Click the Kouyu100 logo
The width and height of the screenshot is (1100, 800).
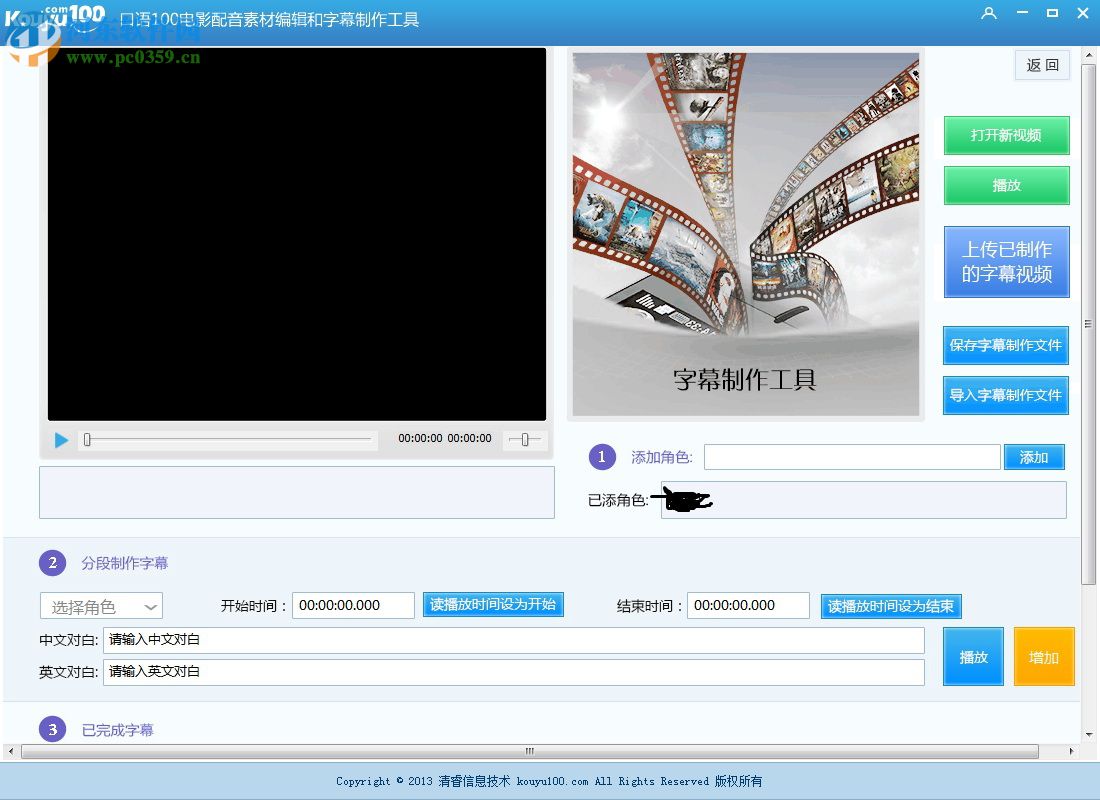[55, 13]
